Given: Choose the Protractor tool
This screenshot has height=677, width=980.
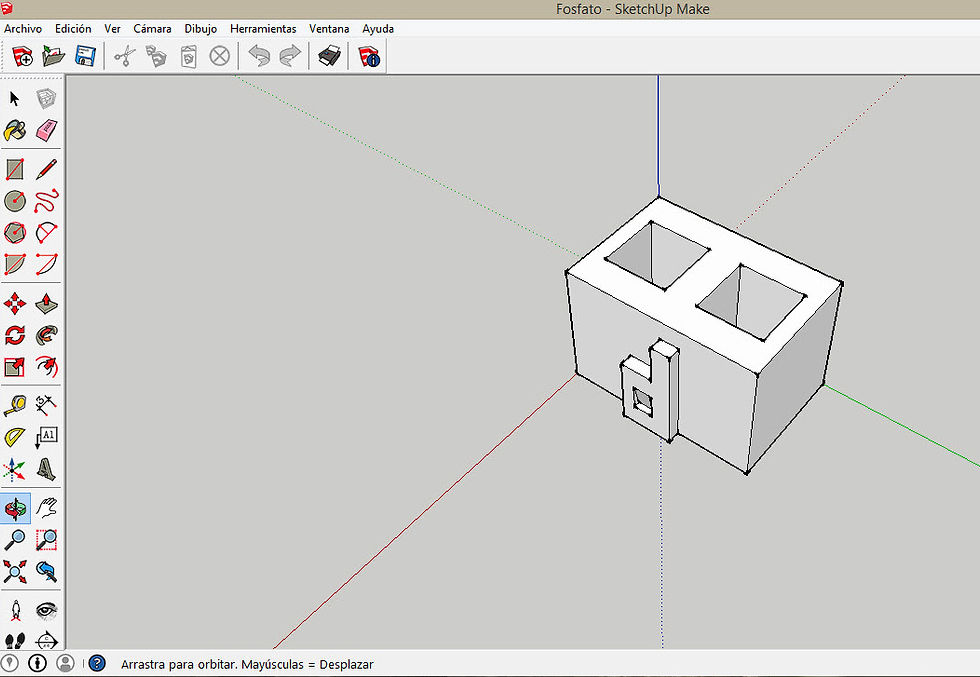Looking at the screenshot, I should [14, 437].
